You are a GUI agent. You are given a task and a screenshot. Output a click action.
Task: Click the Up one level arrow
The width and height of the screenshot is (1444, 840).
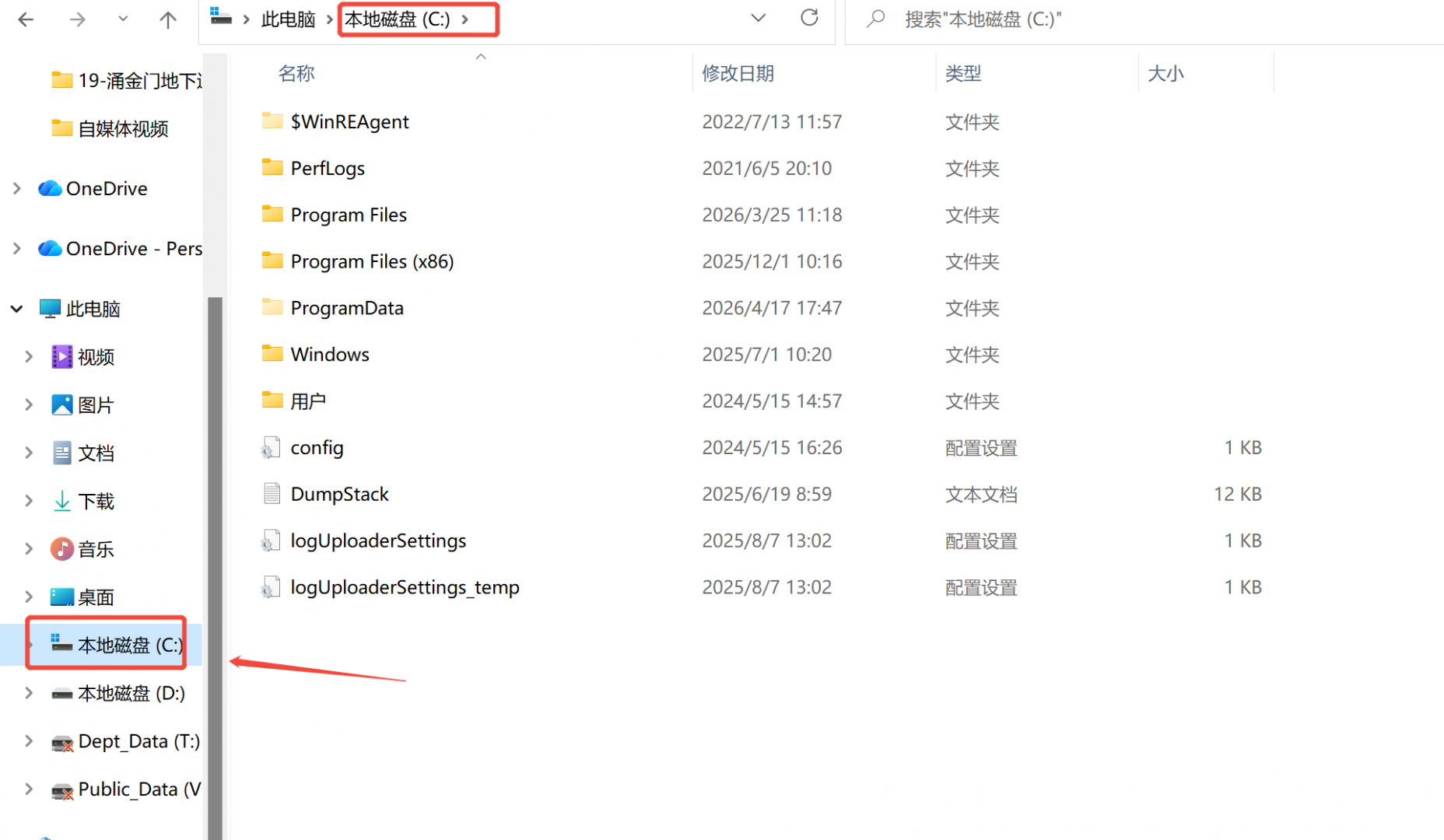click(x=167, y=19)
